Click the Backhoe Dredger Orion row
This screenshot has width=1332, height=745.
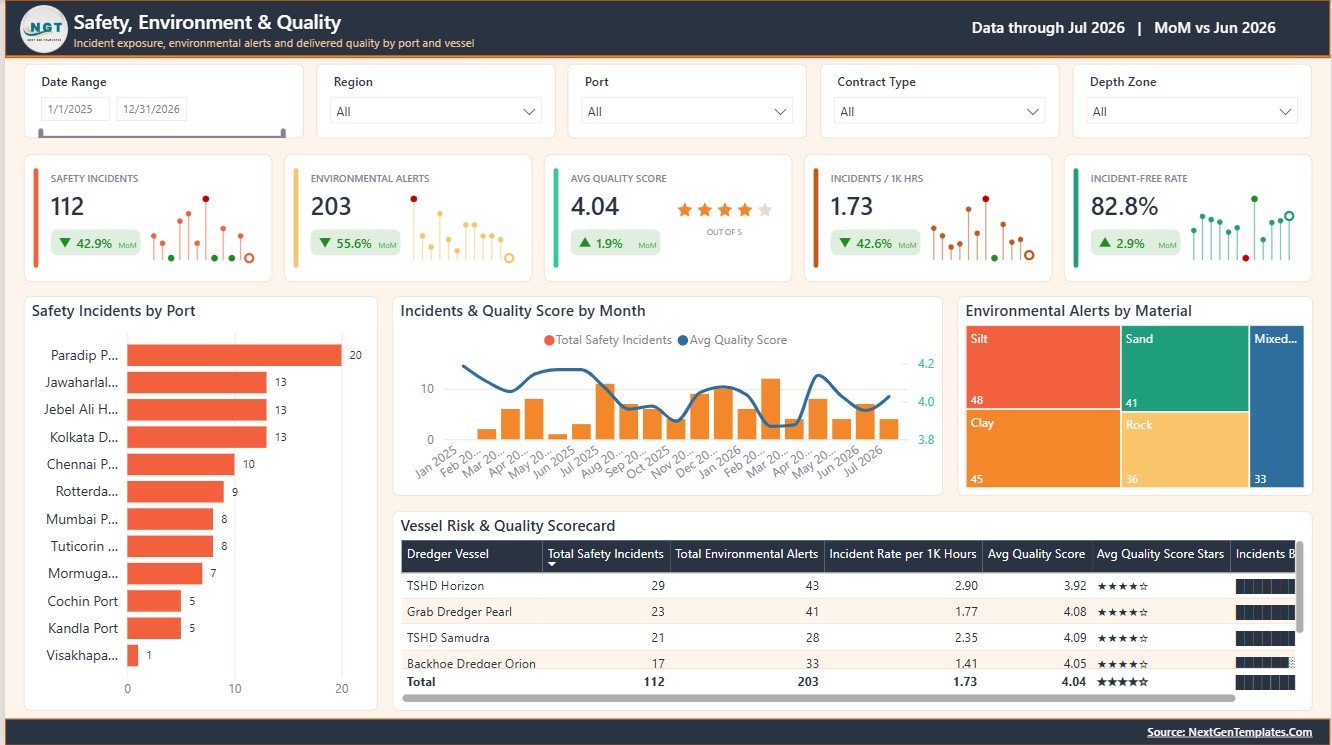click(848, 662)
